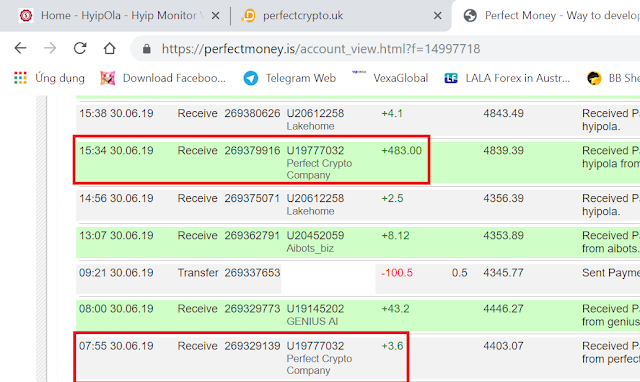The image size is (640, 382).
Task: Close the HyipOla browser tab
Action: pyautogui.click(x=216, y=16)
